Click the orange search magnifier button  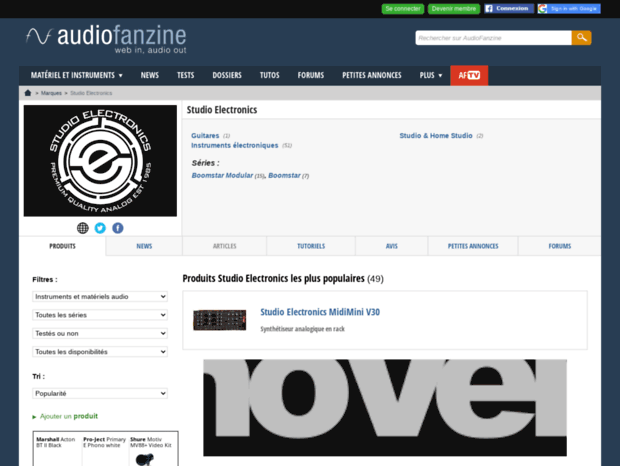tap(581, 38)
